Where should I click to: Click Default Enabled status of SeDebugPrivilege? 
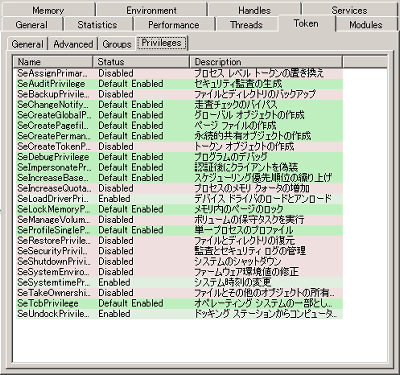coord(131,157)
